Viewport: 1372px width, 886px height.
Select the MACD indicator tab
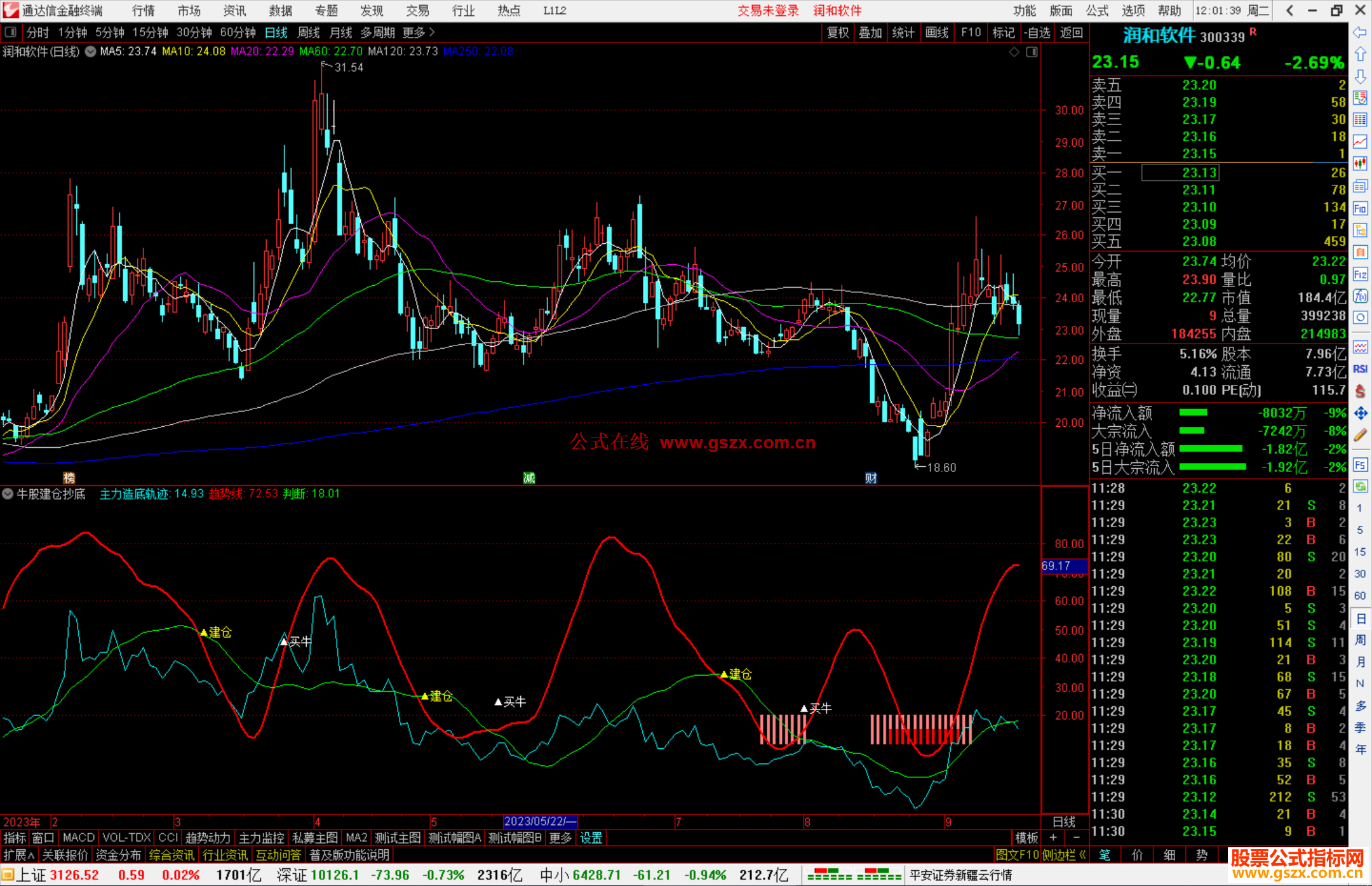point(79,838)
